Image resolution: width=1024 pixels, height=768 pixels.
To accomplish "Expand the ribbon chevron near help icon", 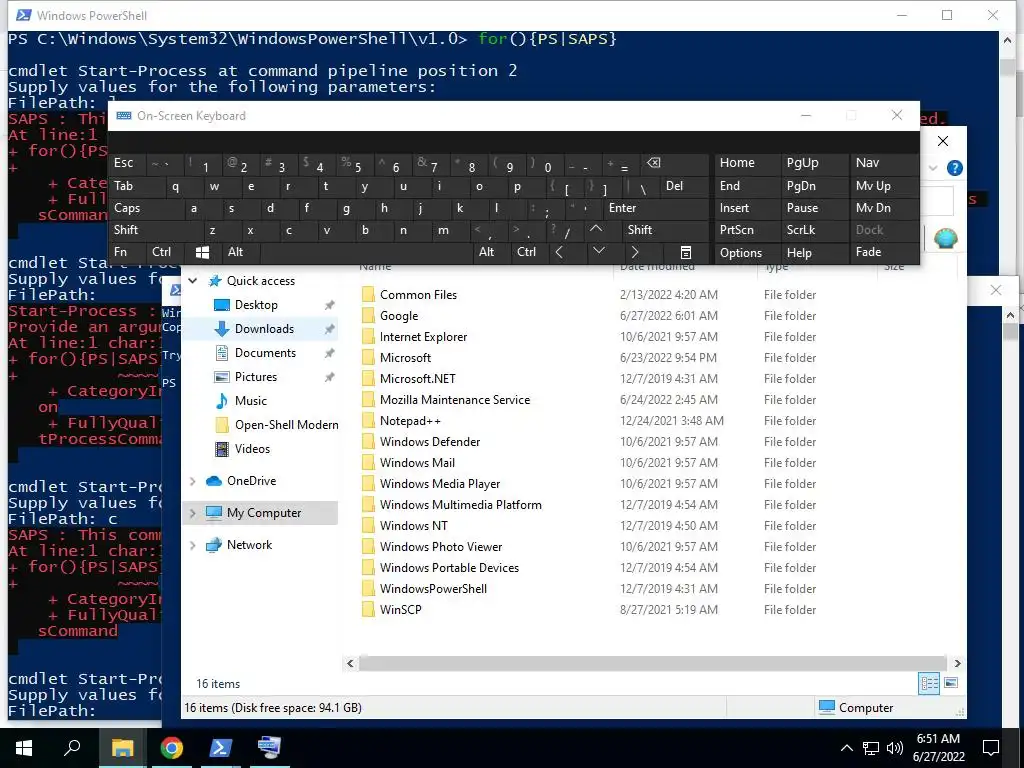I will 933,168.
